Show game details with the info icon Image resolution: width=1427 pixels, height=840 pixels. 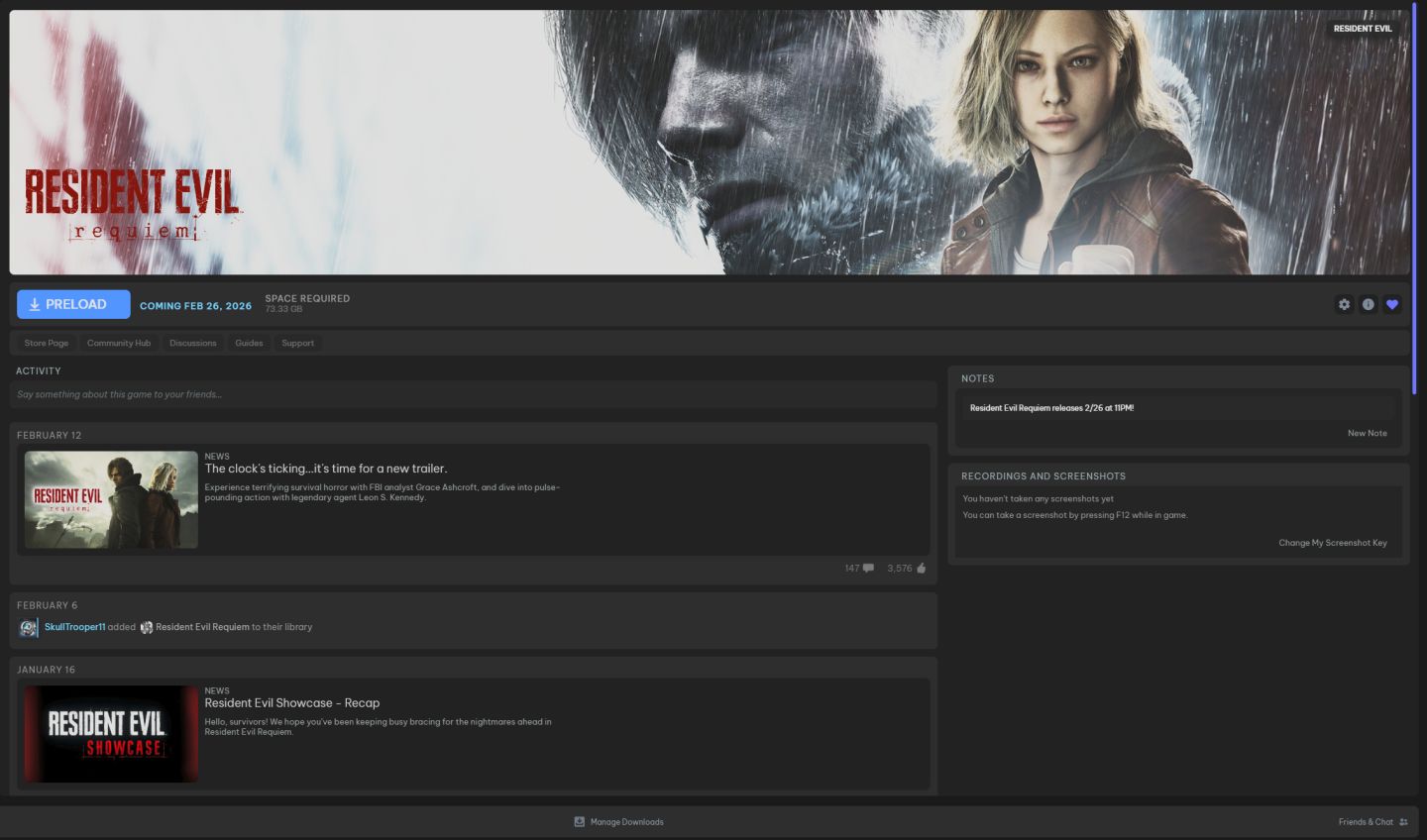(x=1368, y=305)
